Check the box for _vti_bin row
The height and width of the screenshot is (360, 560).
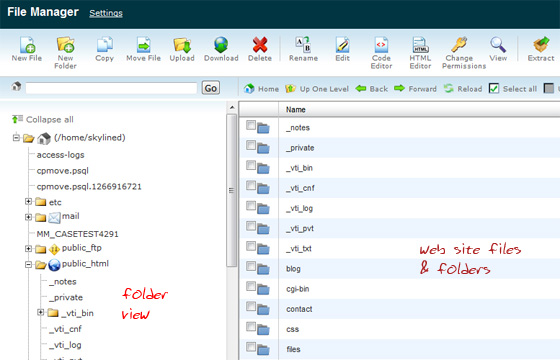coord(251,165)
